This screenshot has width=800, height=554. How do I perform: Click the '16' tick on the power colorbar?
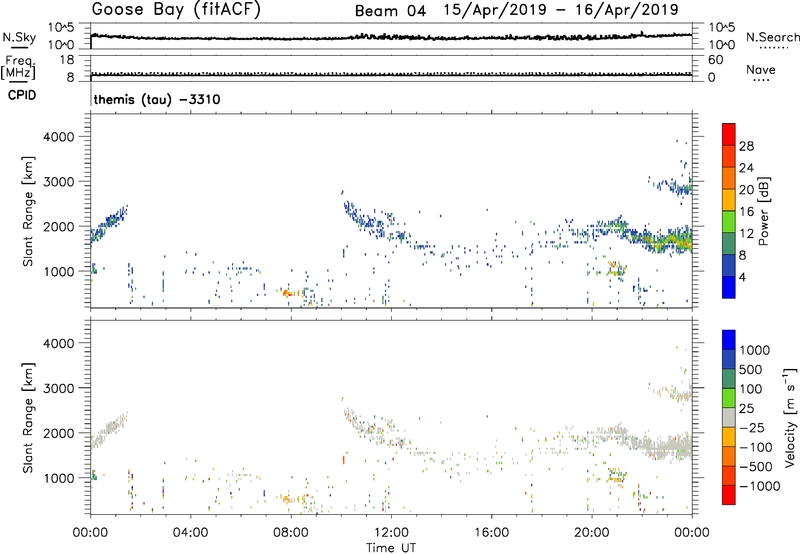coord(746,212)
